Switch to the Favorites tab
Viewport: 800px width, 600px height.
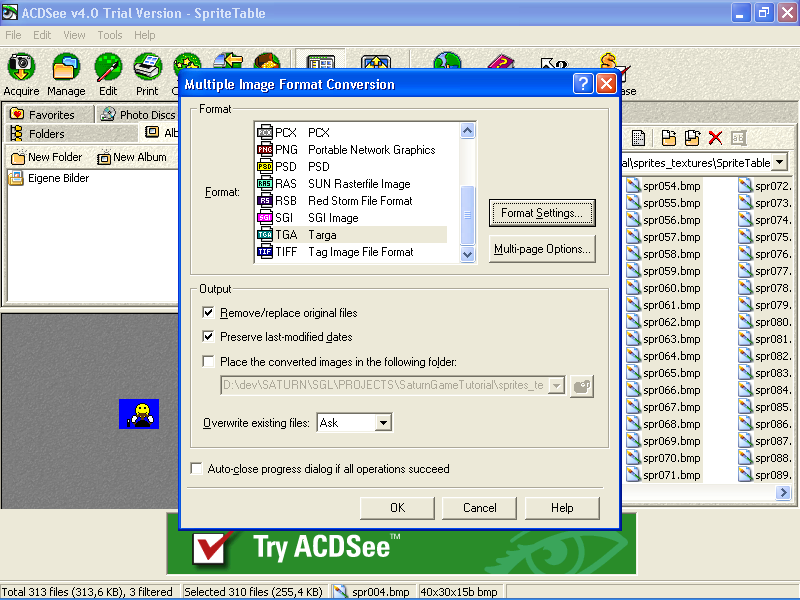[50, 114]
